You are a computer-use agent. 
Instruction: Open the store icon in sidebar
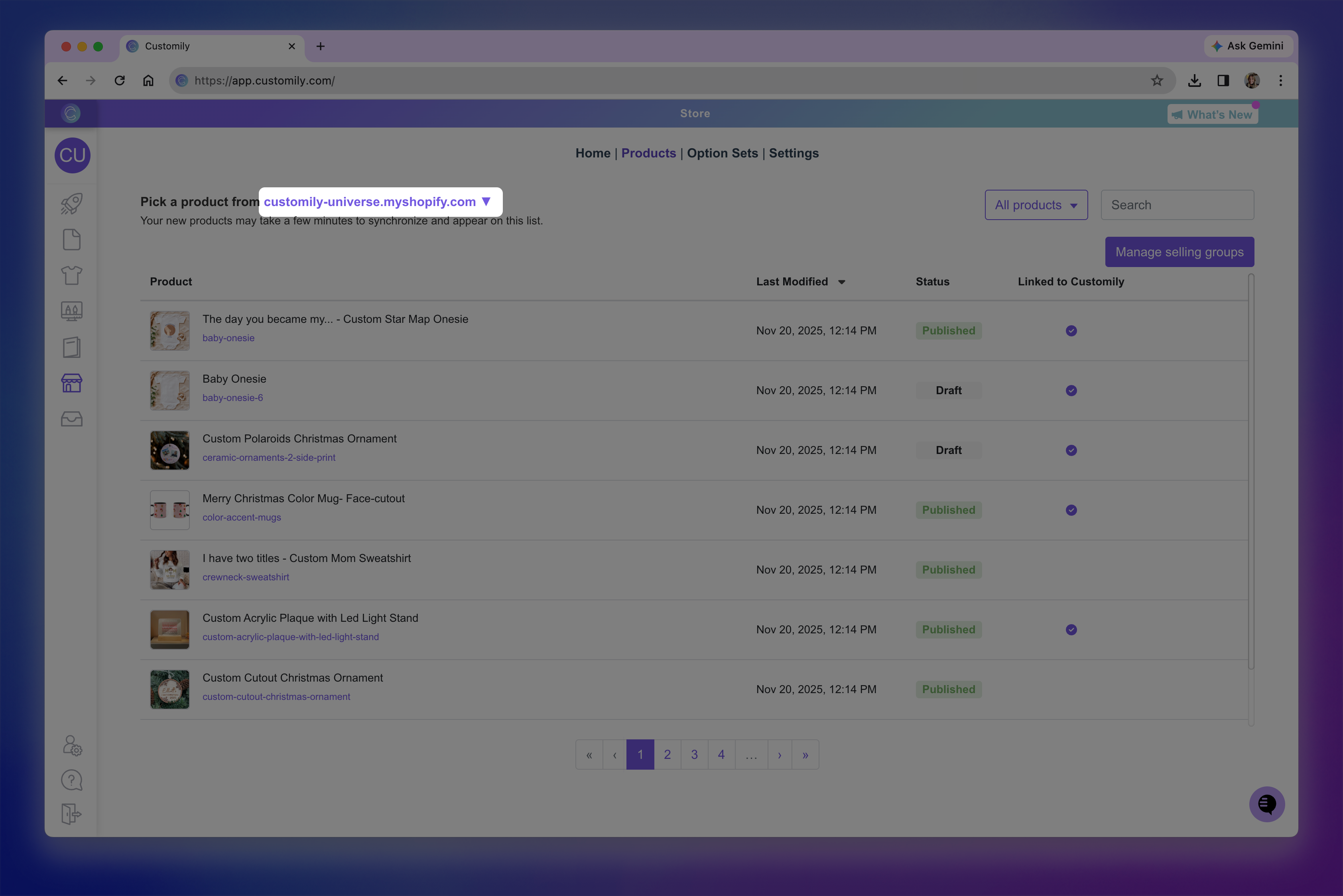(x=72, y=383)
